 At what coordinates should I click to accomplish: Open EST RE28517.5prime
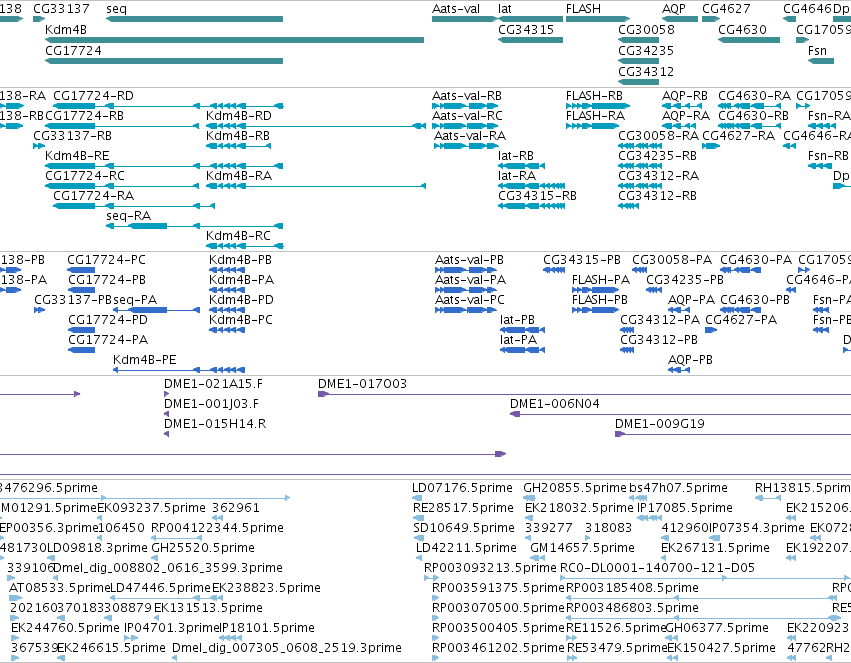tap(463, 508)
